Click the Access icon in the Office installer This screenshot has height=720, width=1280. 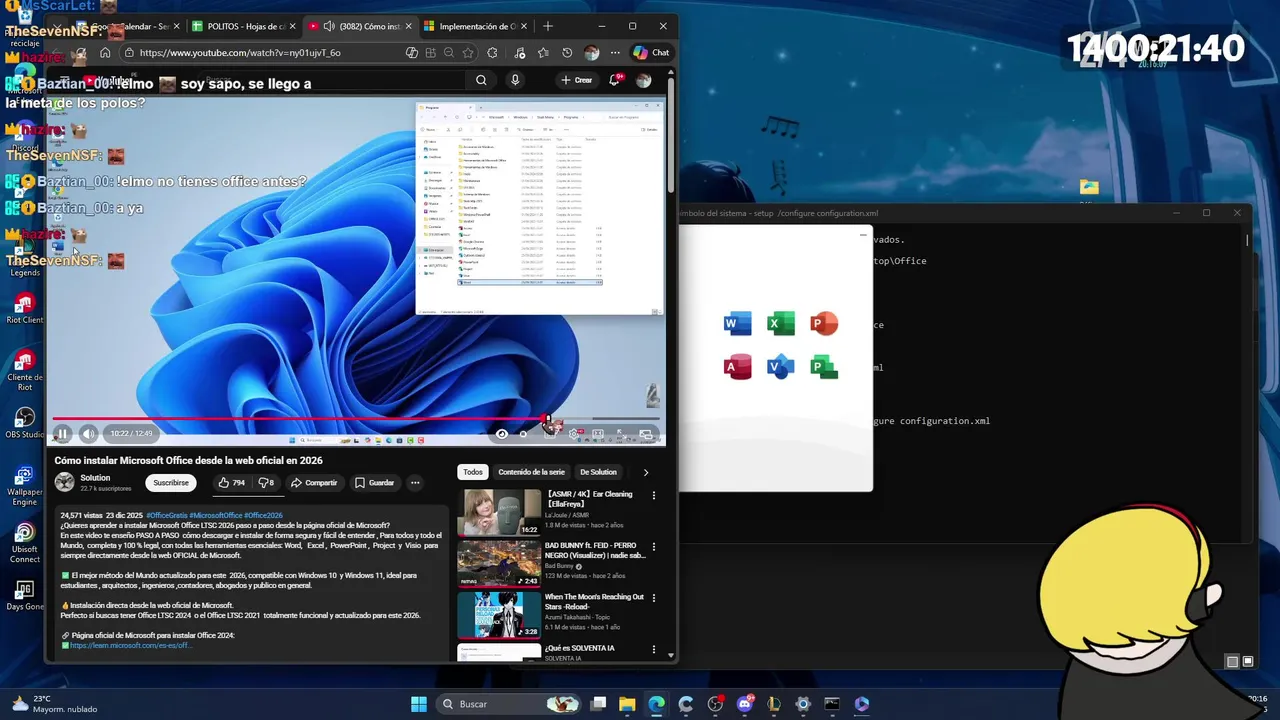click(x=737, y=367)
